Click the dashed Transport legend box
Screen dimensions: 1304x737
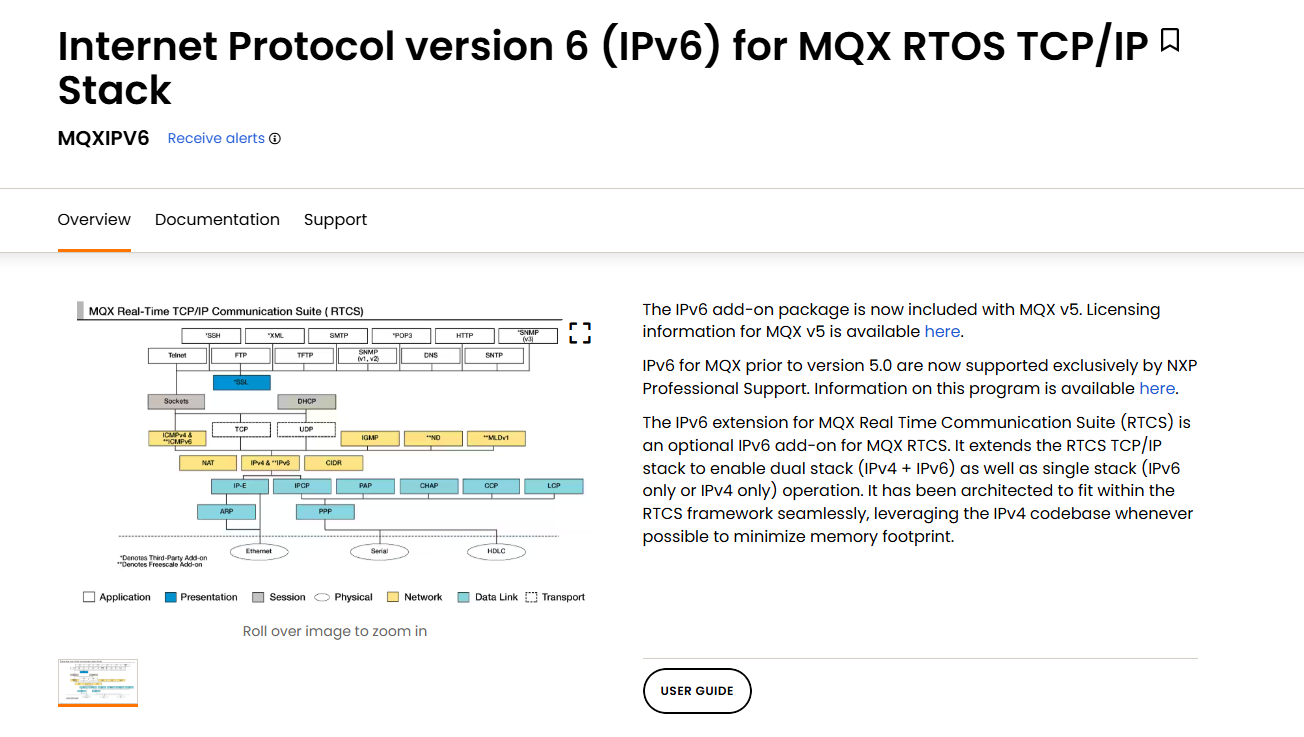pyautogui.click(x=531, y=597)
